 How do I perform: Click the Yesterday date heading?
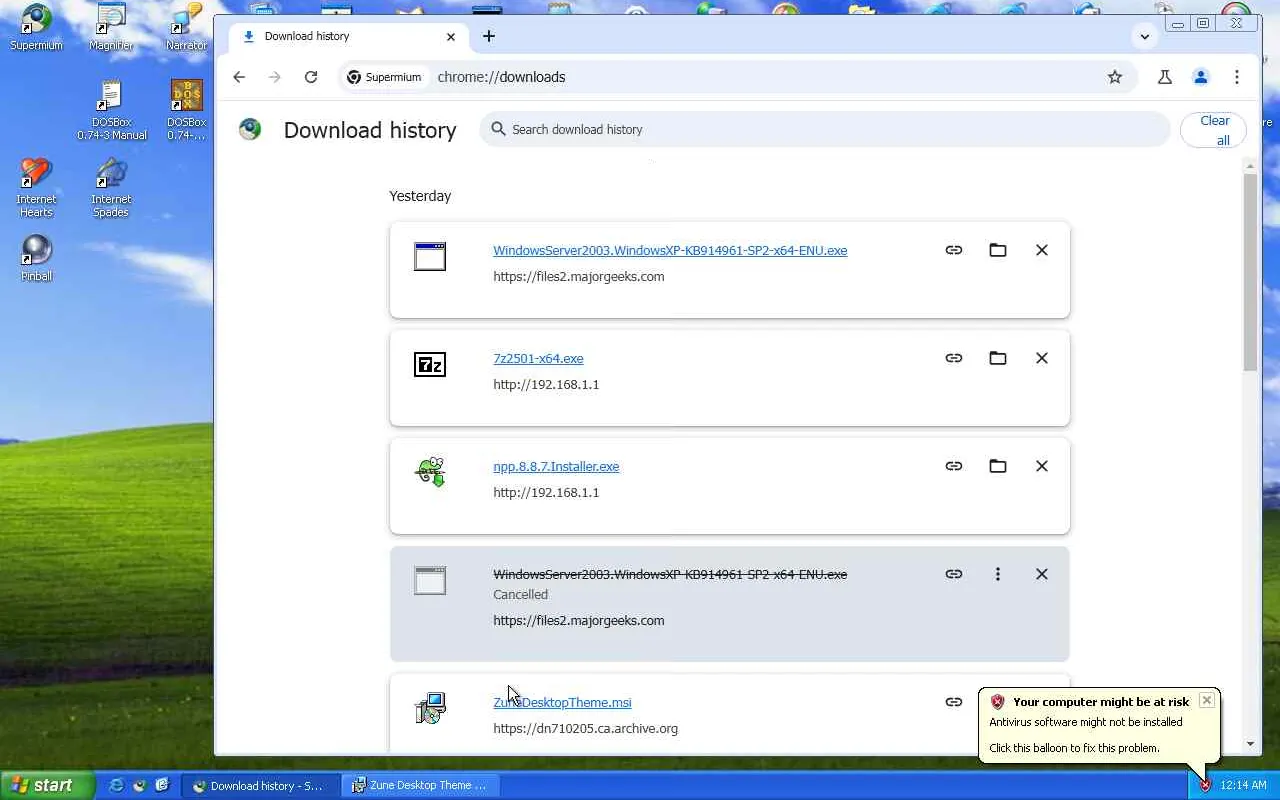click(x=420, y=196)
